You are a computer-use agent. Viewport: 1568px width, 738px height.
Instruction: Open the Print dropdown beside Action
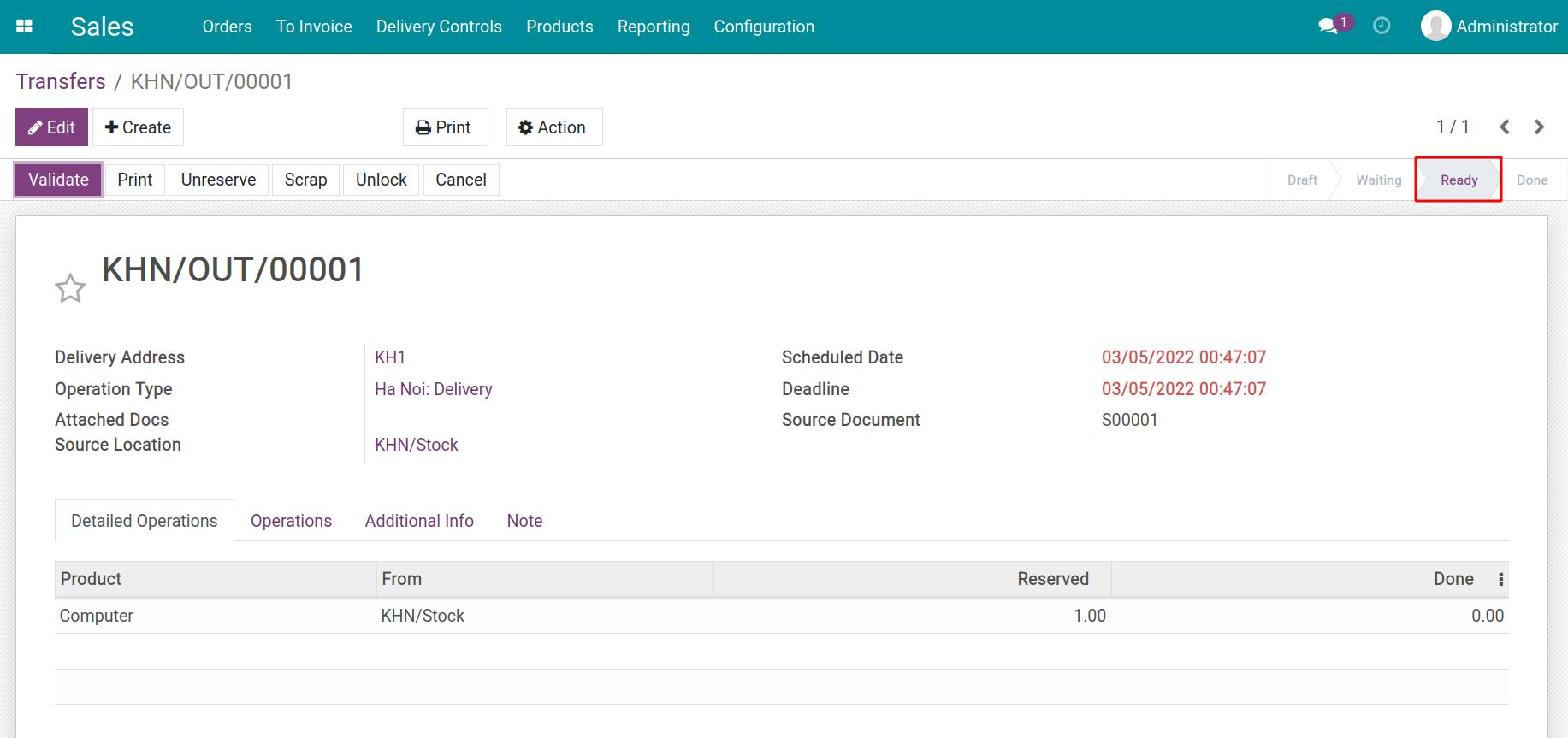[x=445, y=127]
